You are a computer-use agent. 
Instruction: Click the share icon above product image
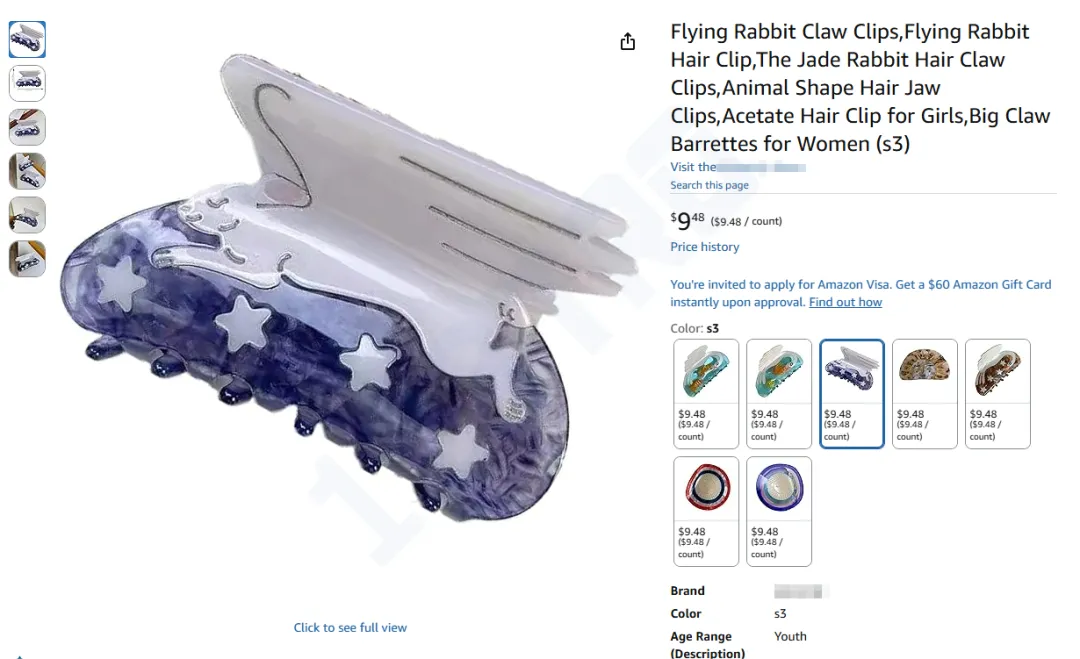[627, 41]
